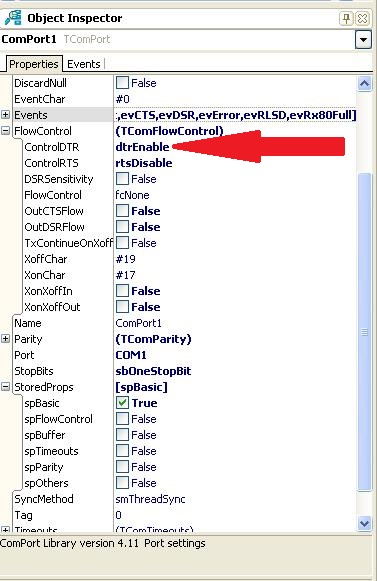Switch to the Events tab
Image resolution: width=377 pixels, height=581 pixels.
point(84,64)
